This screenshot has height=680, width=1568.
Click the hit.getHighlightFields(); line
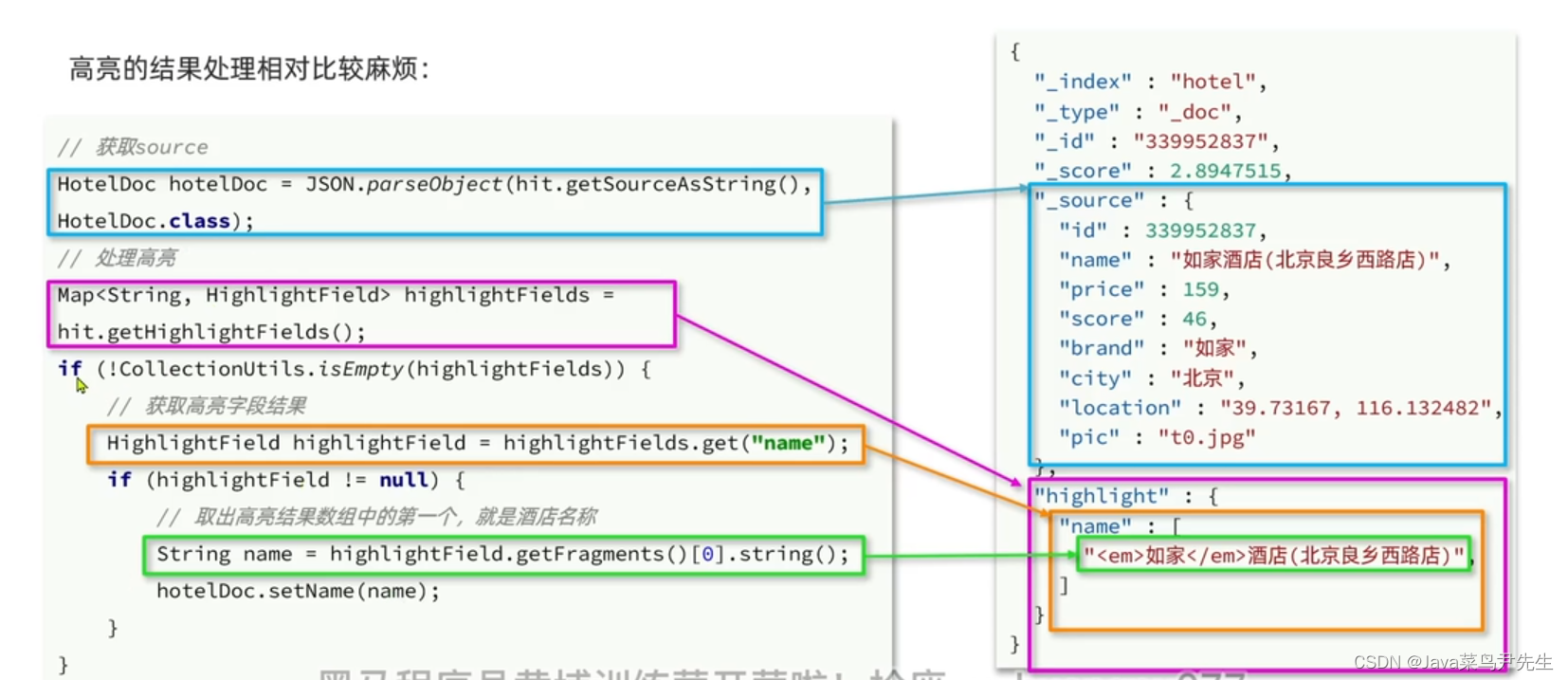[210, 332]
